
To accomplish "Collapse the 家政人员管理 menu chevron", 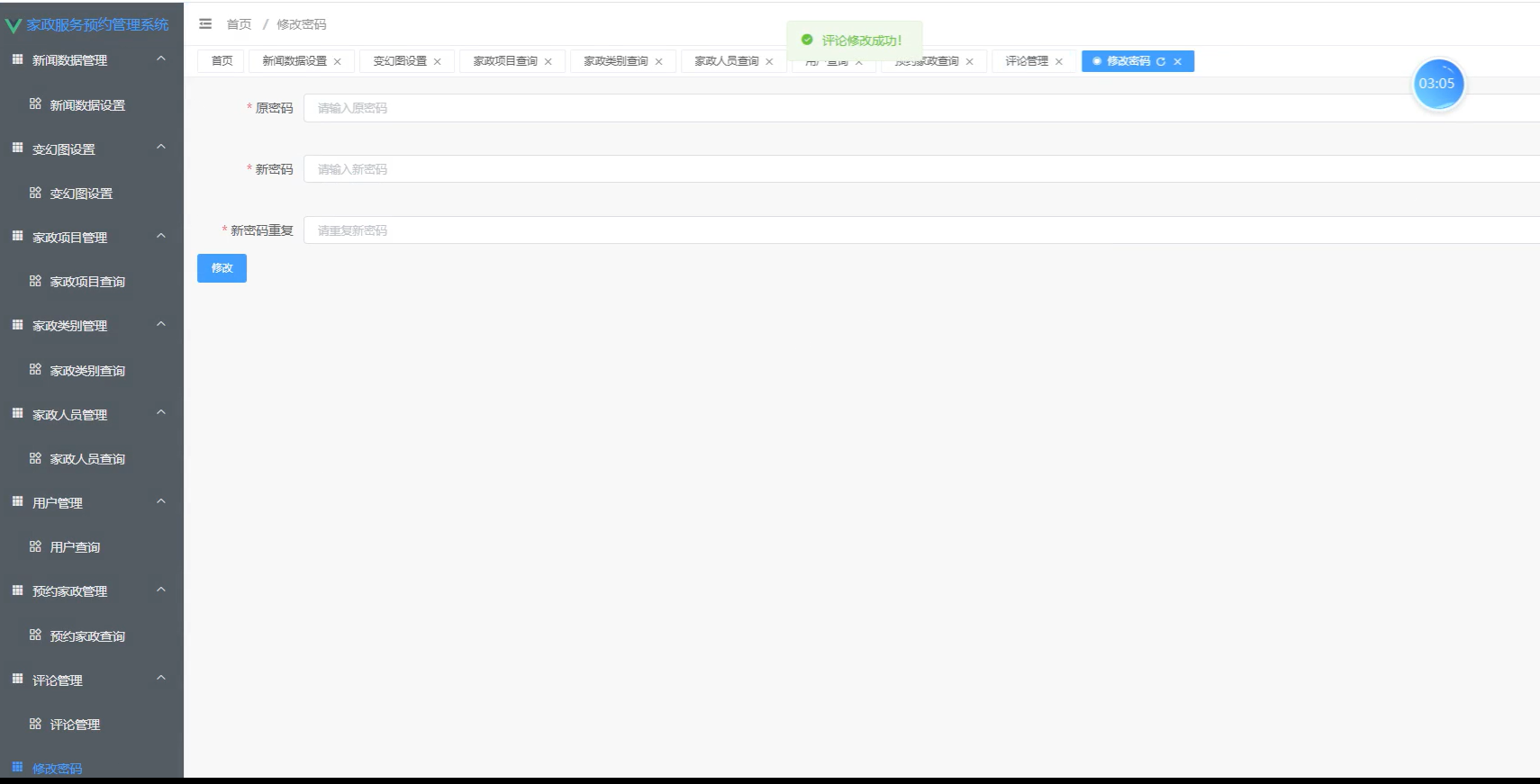I will point(161,412).
